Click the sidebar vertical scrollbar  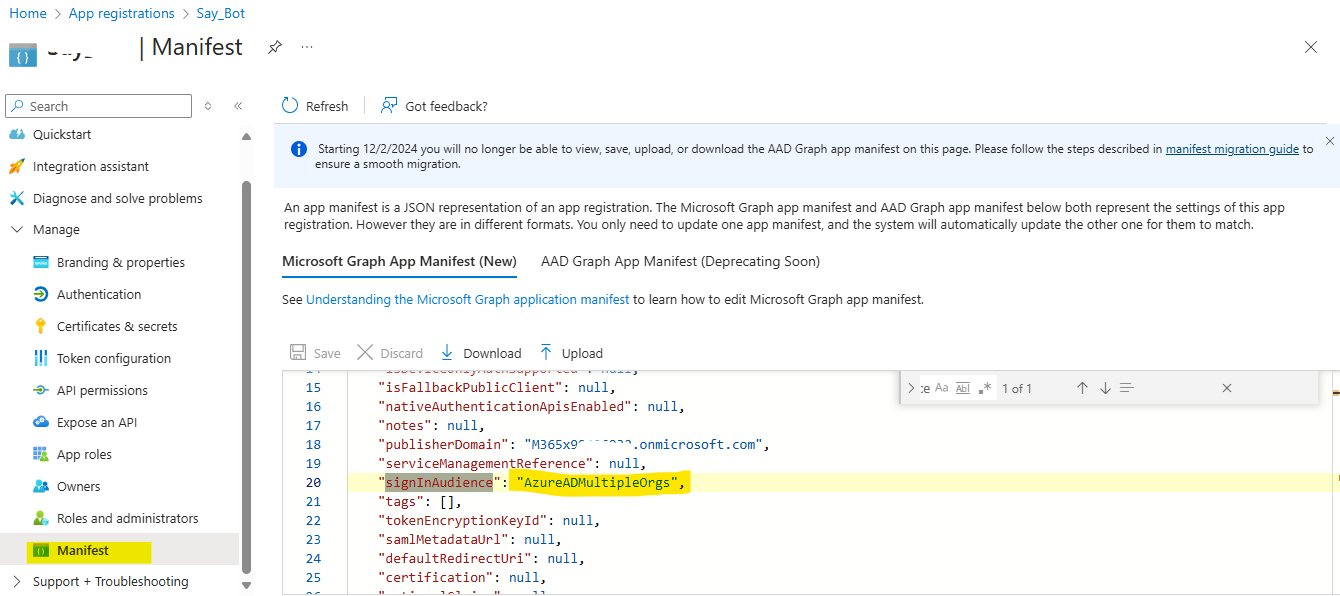pos(246,375)
